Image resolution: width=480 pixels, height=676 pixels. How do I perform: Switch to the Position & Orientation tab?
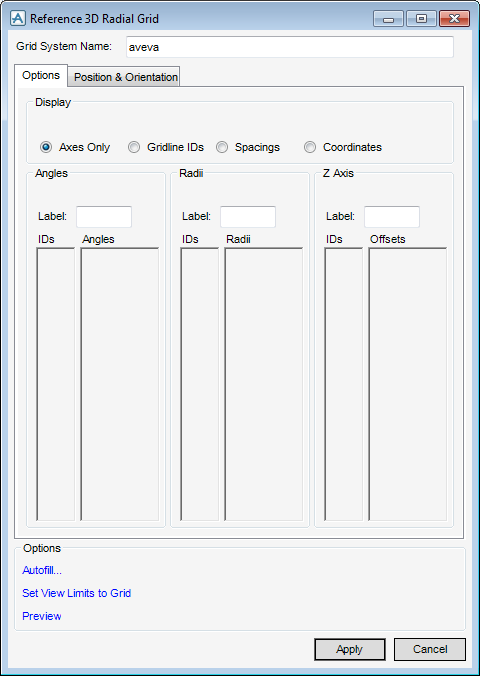[x=125, y=77]
